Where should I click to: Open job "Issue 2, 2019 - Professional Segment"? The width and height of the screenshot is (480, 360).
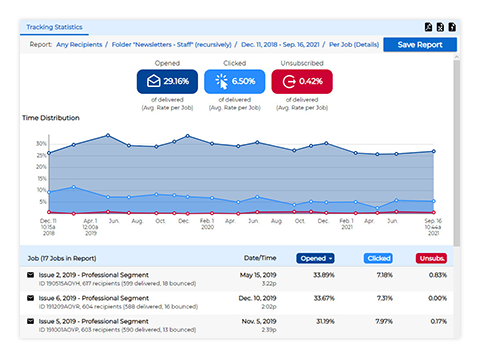[x=94, y=275]
